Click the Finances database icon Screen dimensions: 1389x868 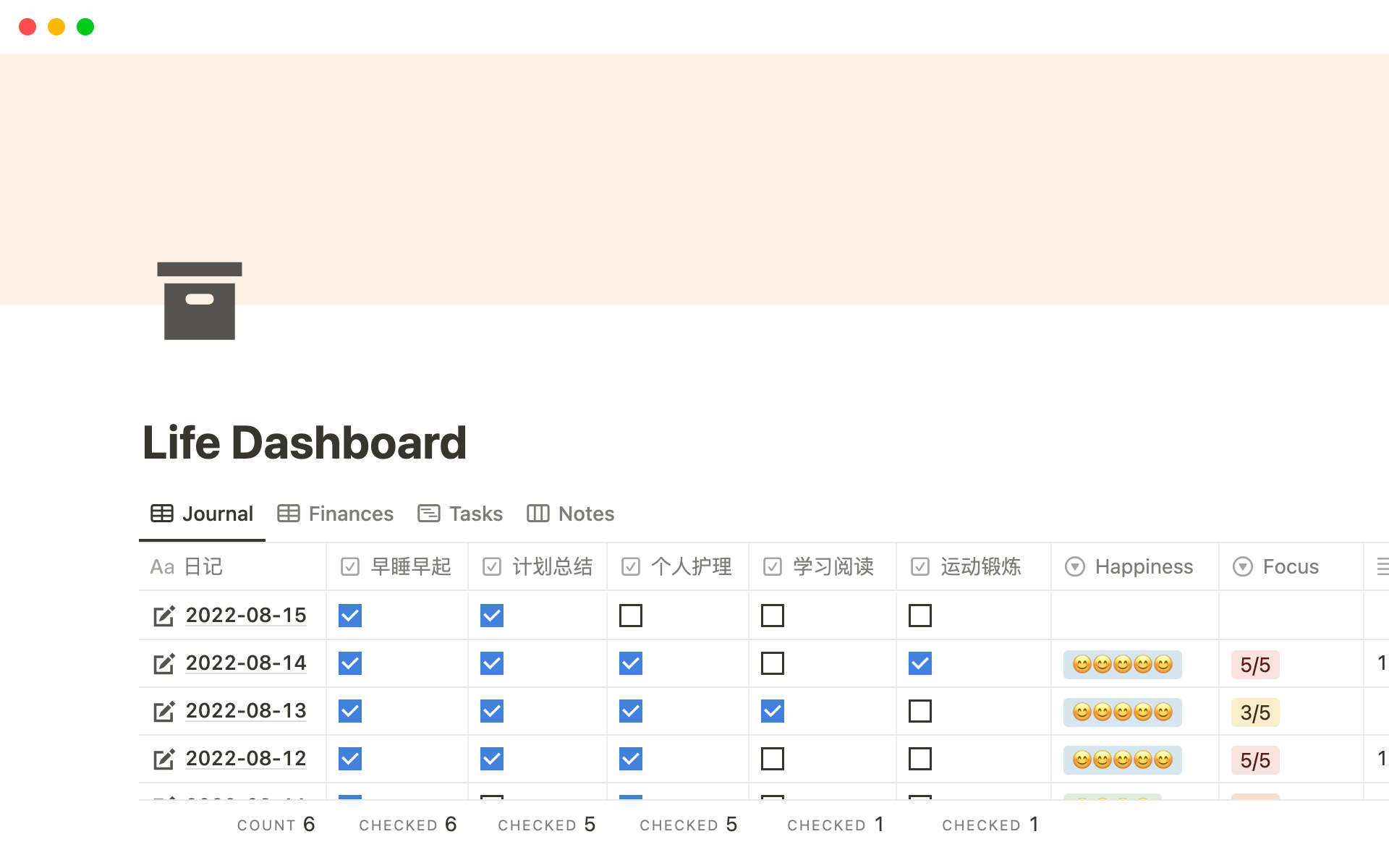pos(288,514)
